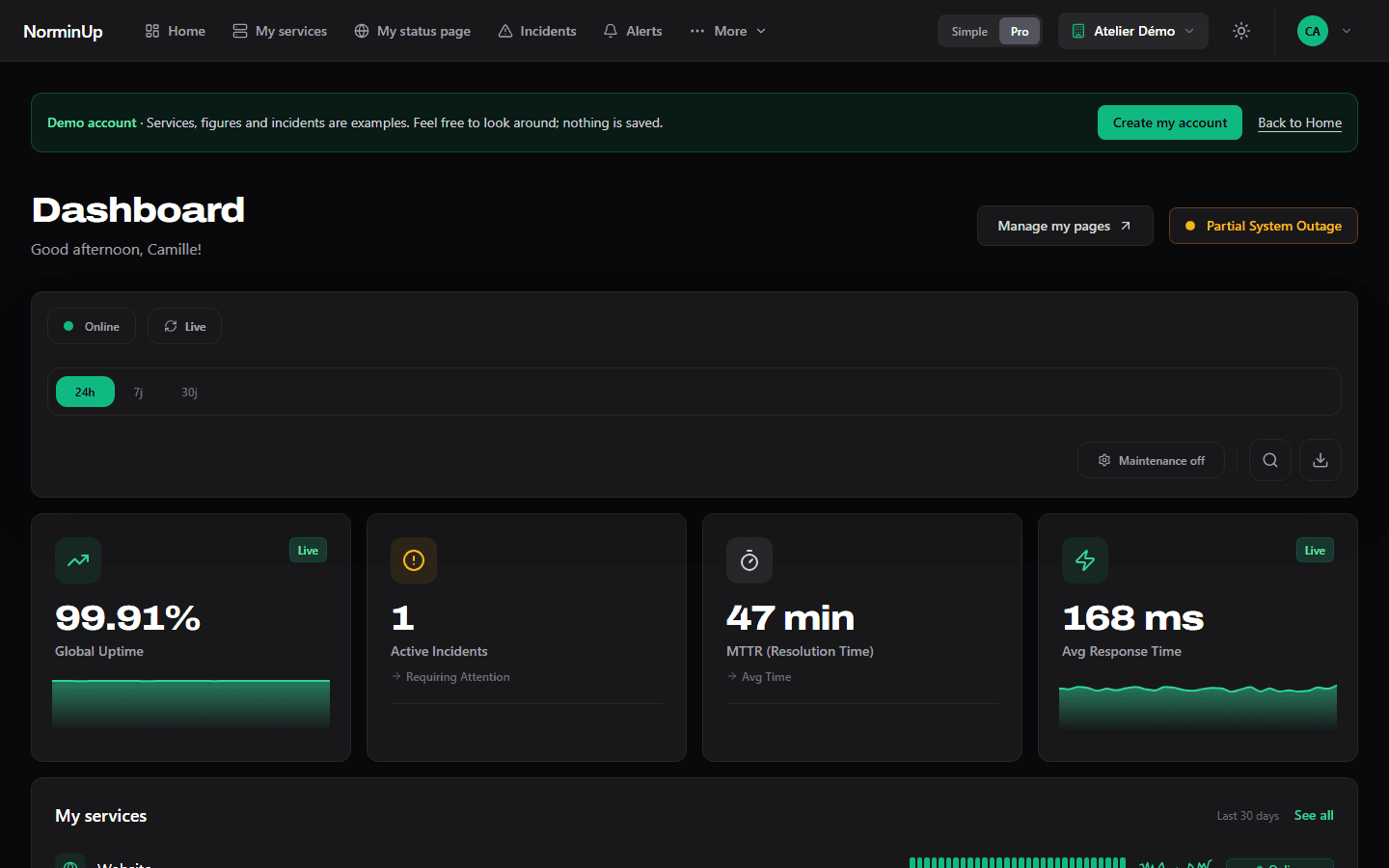This screenshot has height=868, width=1389.
Task: Toggle the Live refresh pill
Action: [184, 326]
